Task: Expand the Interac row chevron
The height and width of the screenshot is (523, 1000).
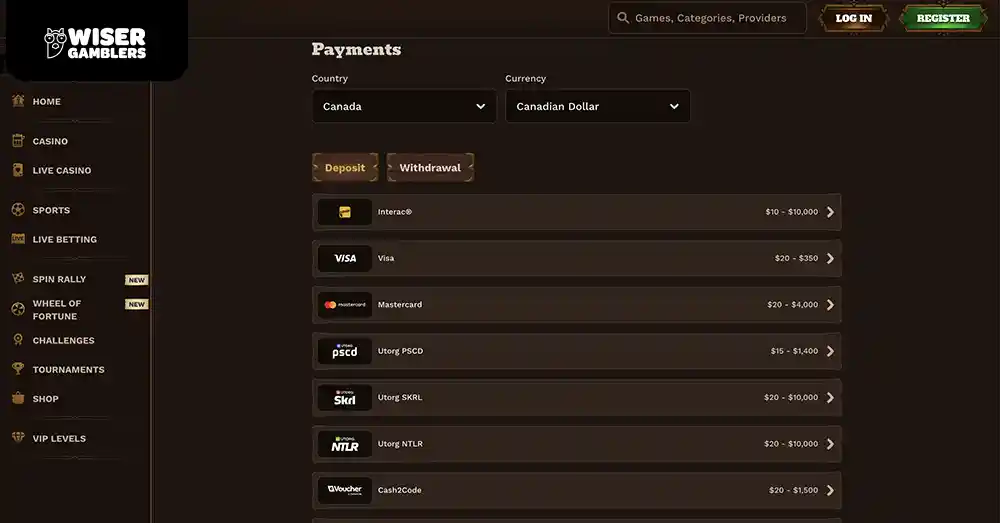Action: click(x=830, y=212)
